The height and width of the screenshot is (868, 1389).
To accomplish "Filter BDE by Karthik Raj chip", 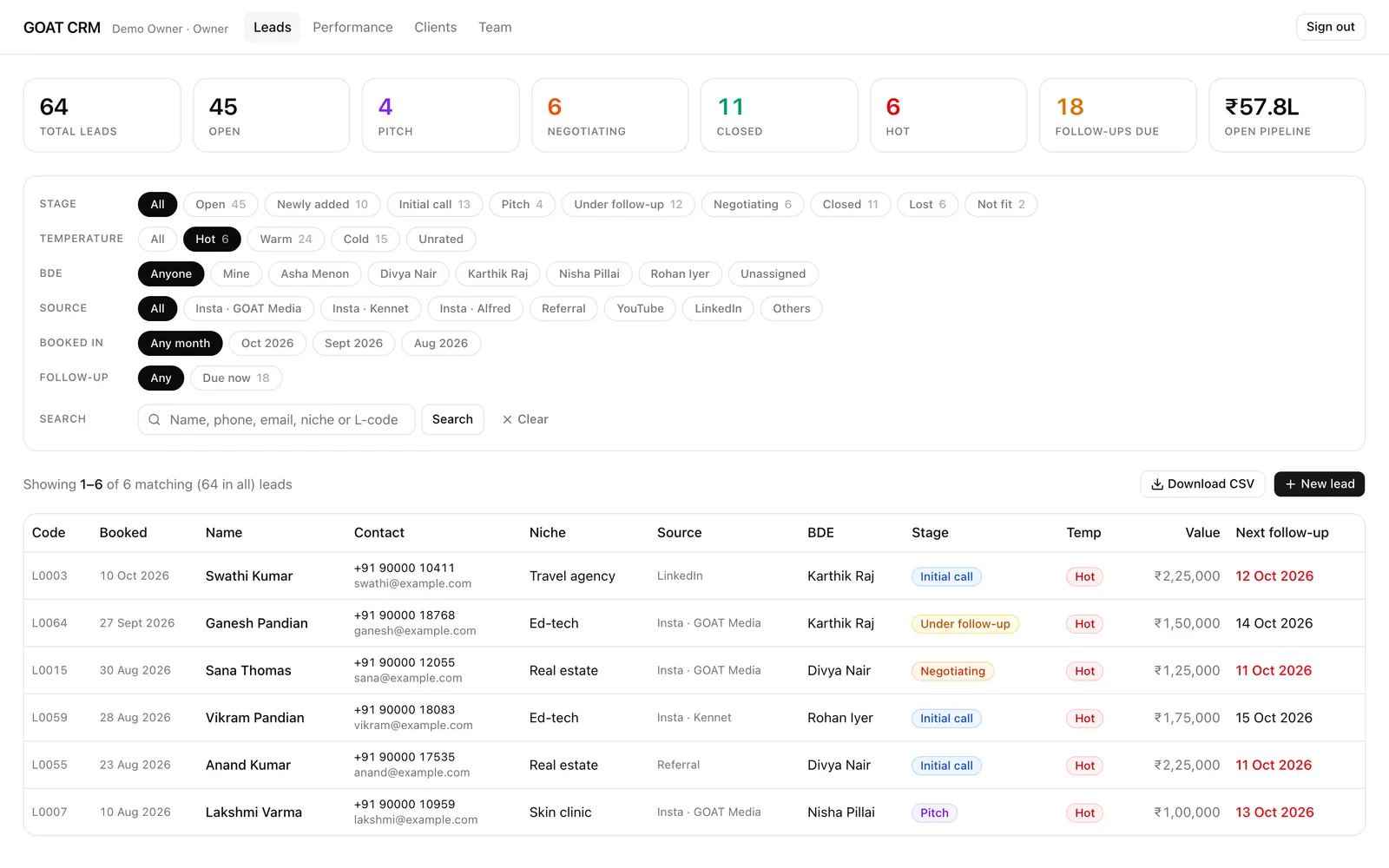I will pos(497,274).
